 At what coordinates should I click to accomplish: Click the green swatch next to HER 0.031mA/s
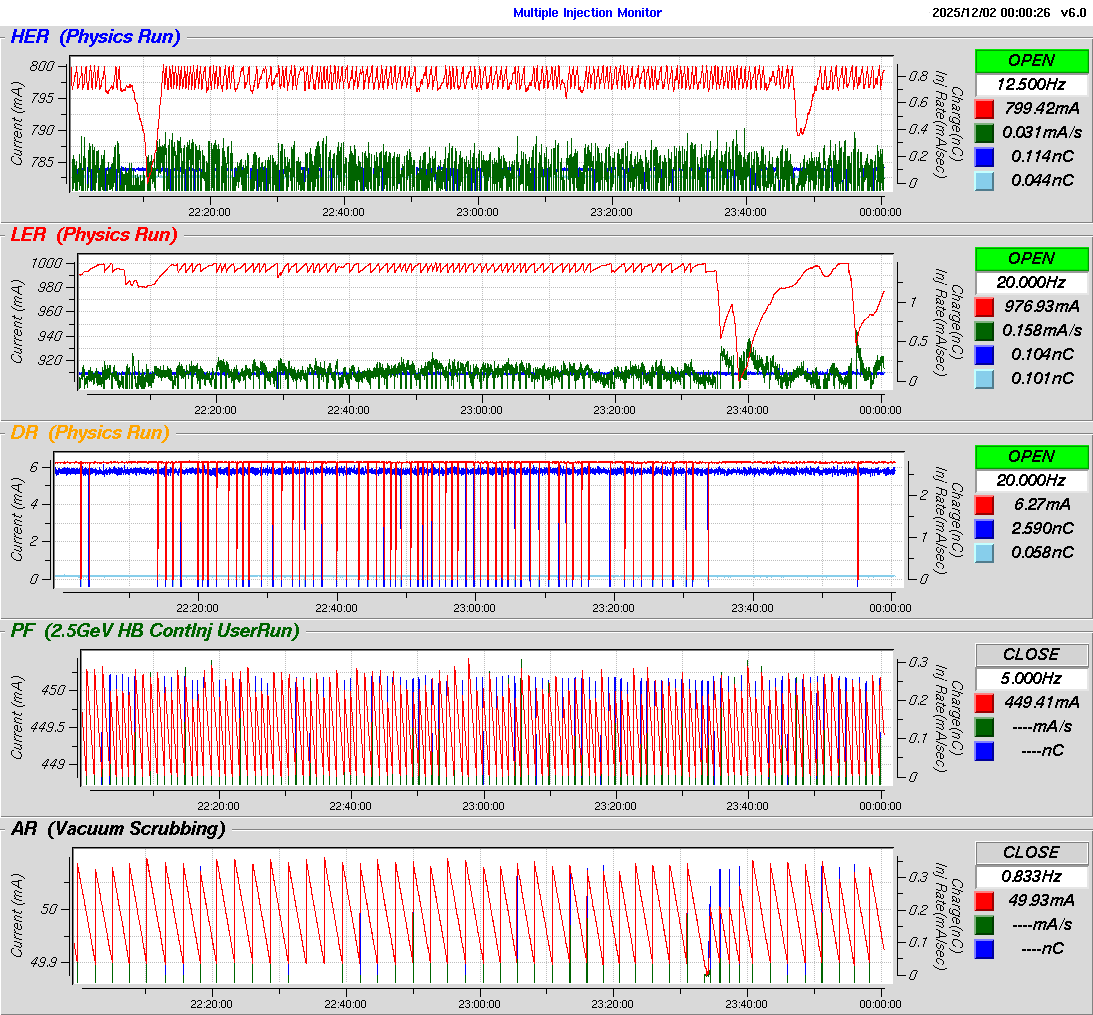(984, 132)
